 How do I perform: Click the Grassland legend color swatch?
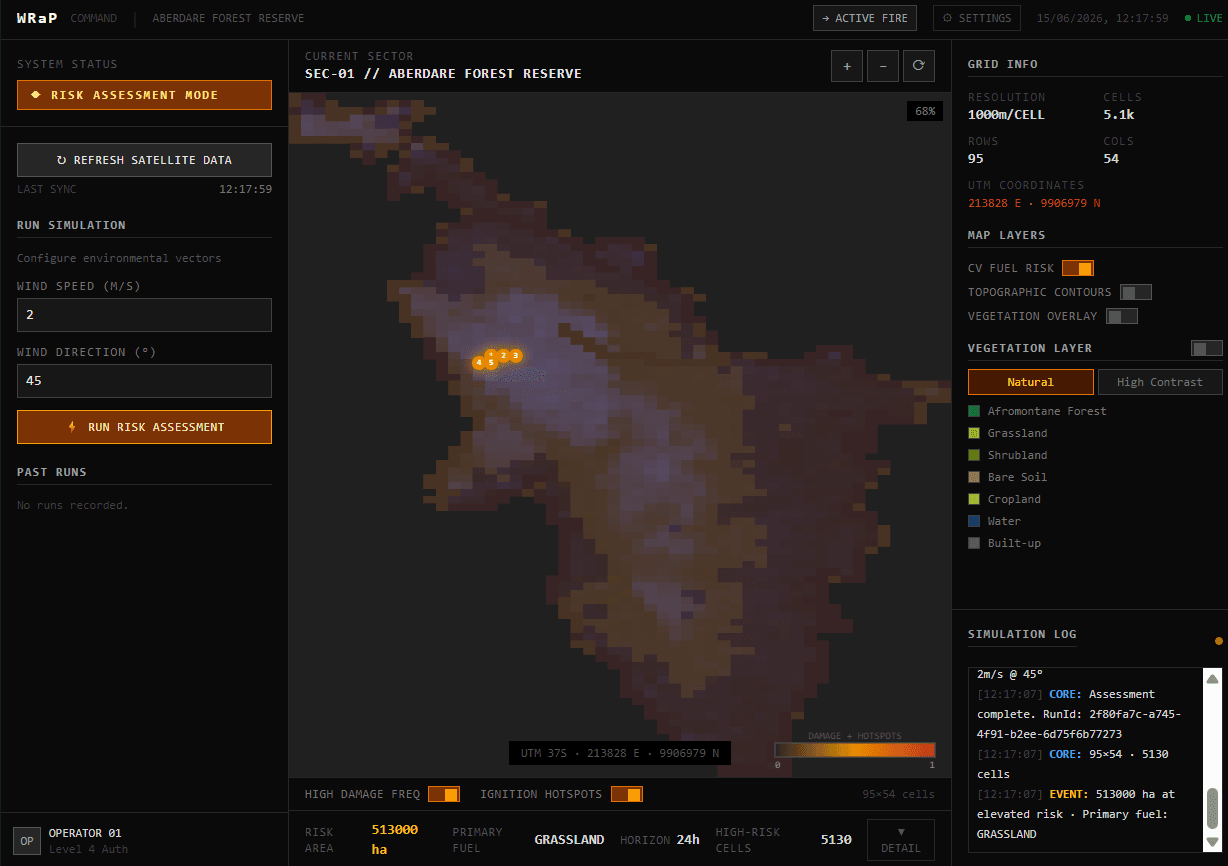point(974,433)
